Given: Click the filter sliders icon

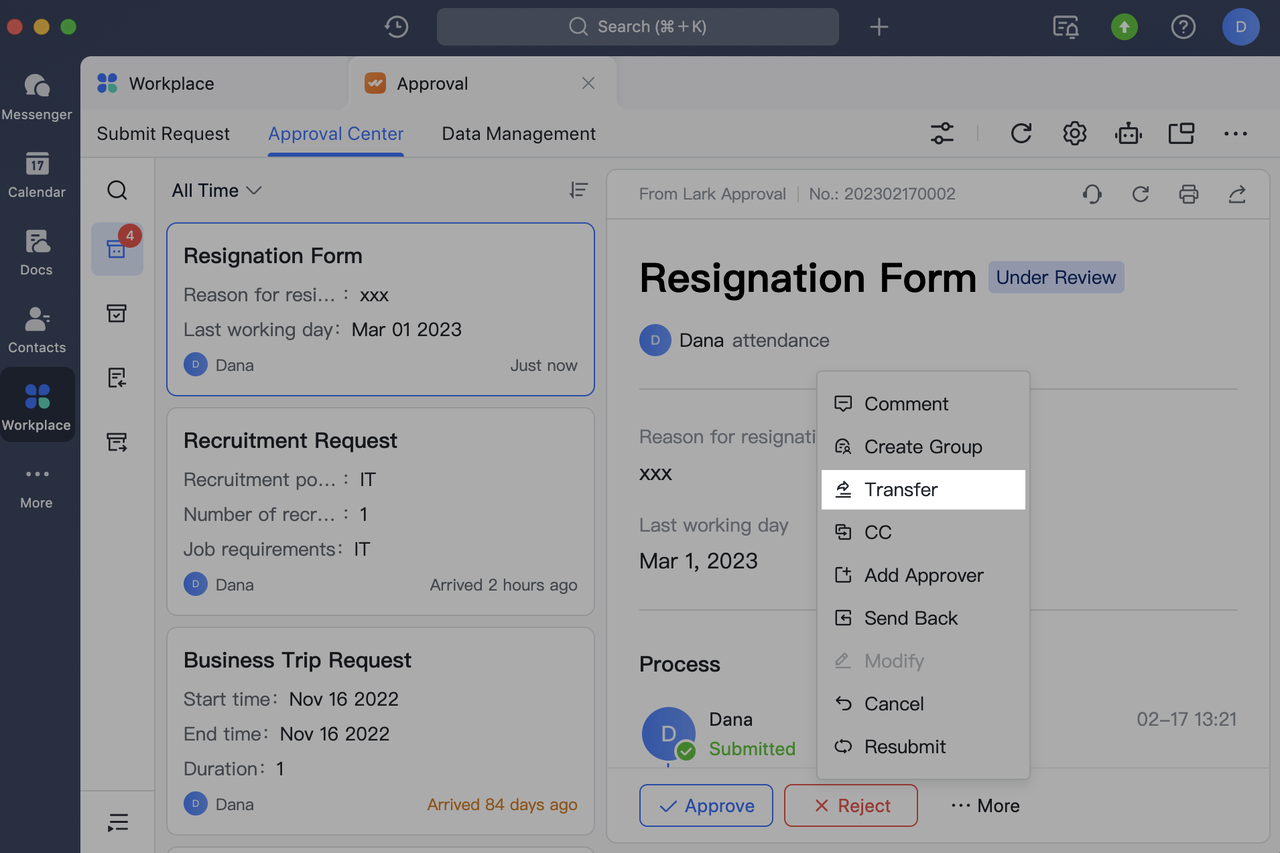Looking at the screenshot, I should [x=942, y=133].
